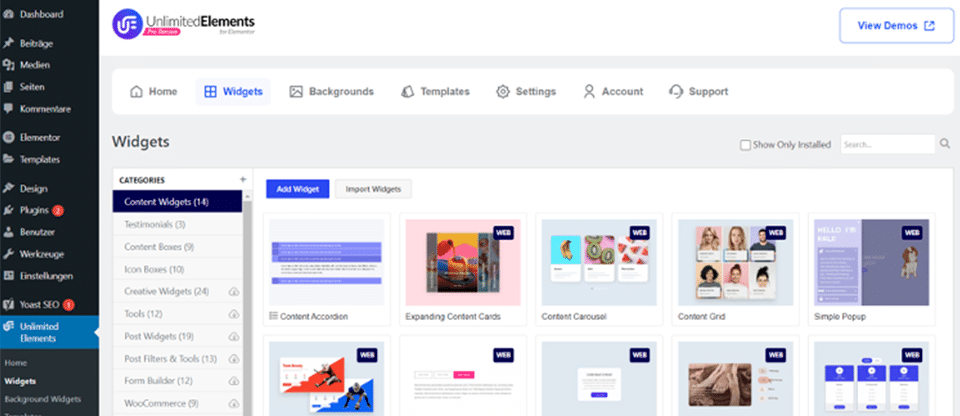Click the categories list scrollbar
This screenshot has width=960, height=416.
point(247,303)
